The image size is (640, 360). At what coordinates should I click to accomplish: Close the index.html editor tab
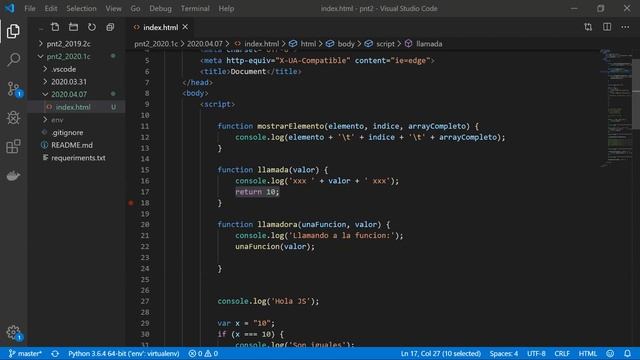[x=185, y=27]
